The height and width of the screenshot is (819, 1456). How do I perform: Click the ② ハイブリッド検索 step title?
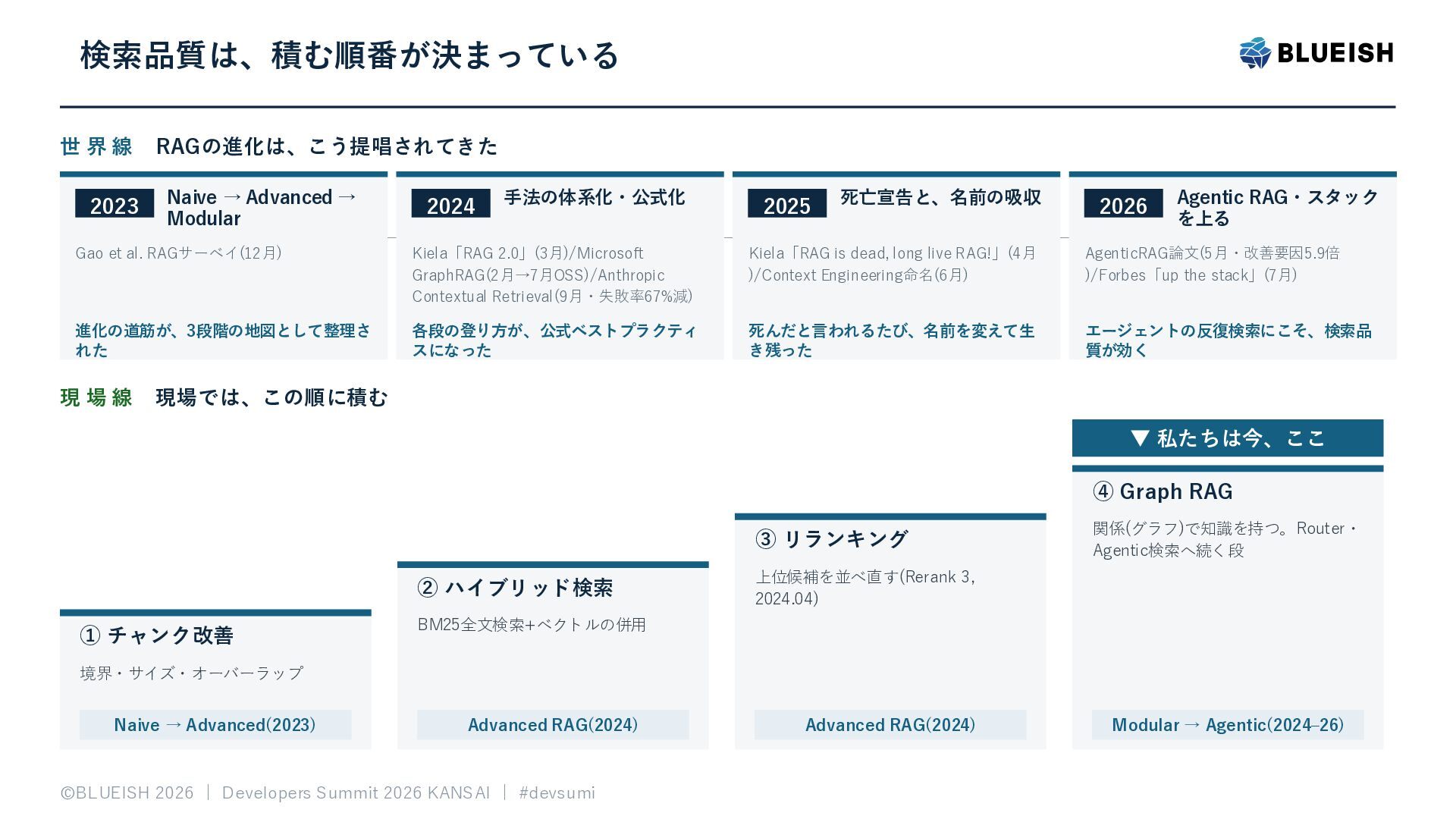click(515, 588)
